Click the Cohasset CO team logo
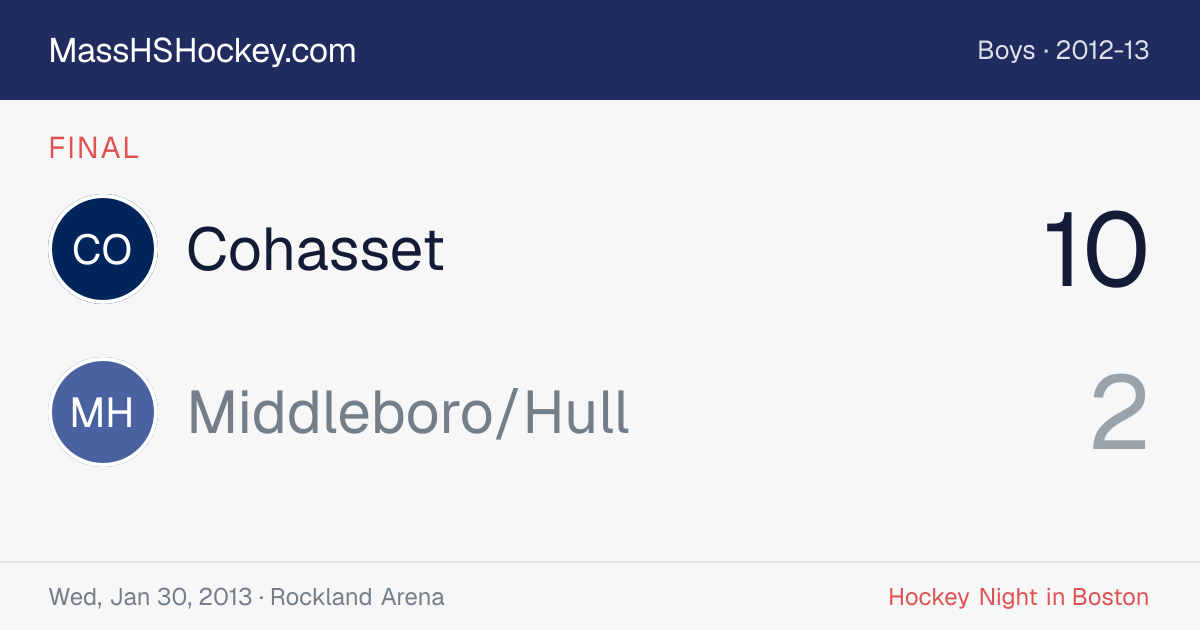This screenshot has height=630, width=1200. [x=102, y=249]
